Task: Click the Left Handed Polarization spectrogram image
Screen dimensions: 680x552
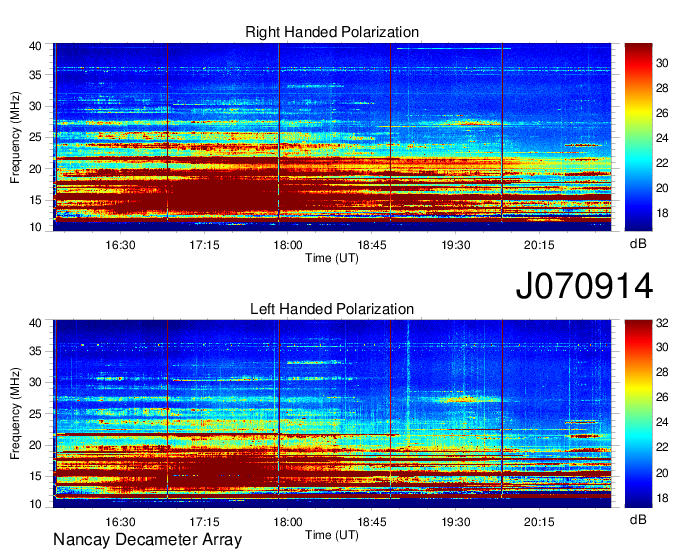Action: pyautogui.click(x=332, y=414)
